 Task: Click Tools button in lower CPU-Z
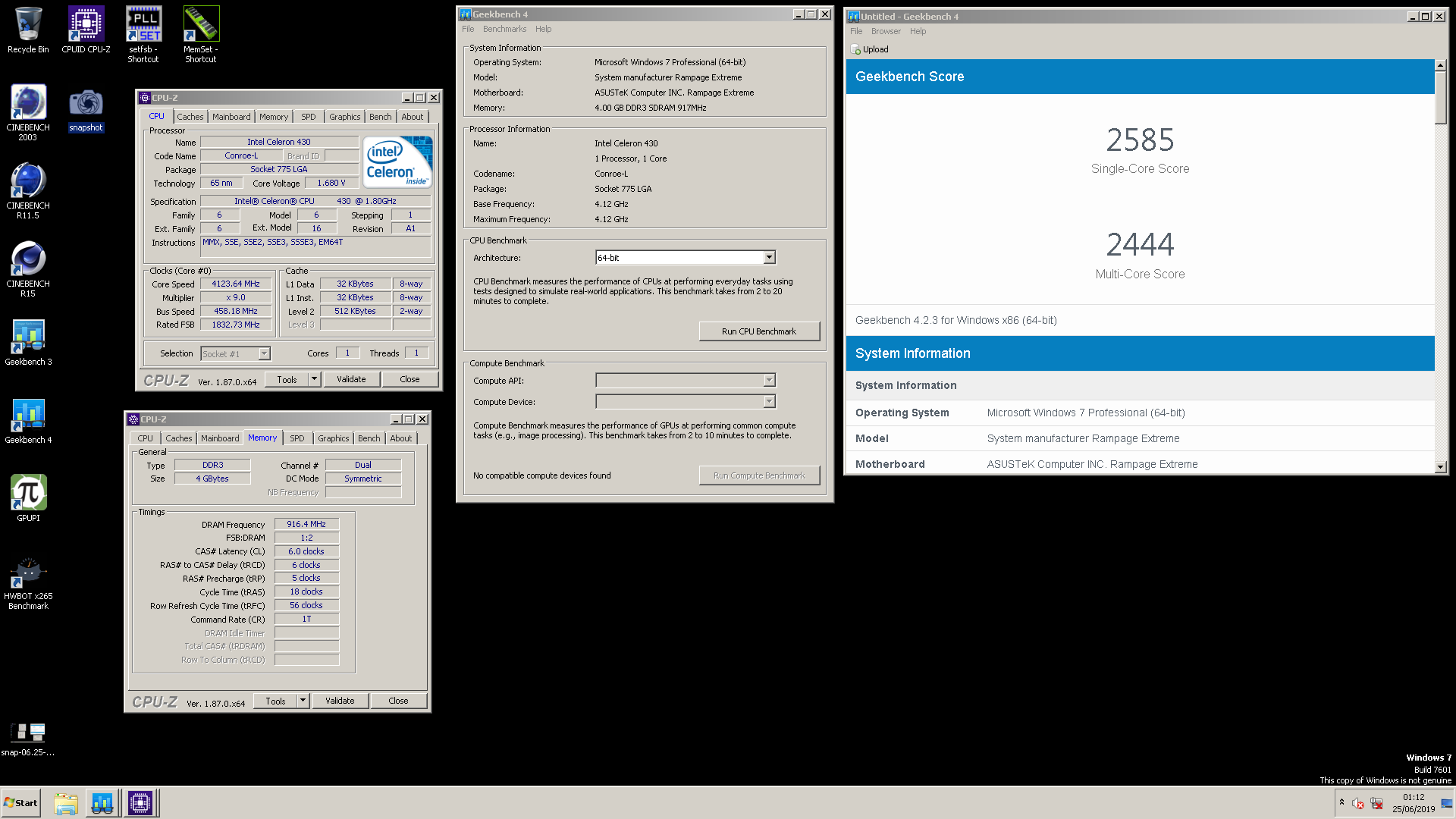click(x=276, y=701)
